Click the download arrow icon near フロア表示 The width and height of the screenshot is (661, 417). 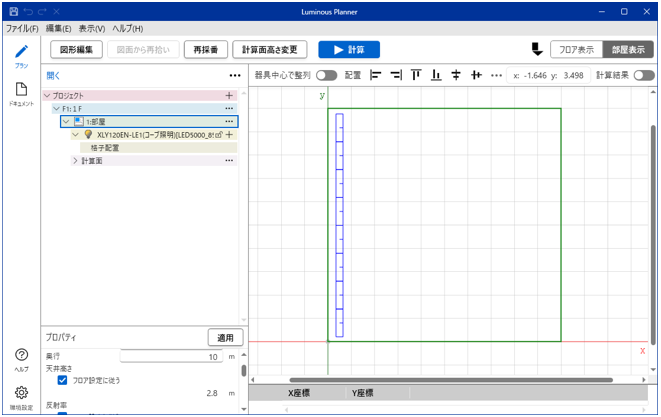click(x=536, y=49)
